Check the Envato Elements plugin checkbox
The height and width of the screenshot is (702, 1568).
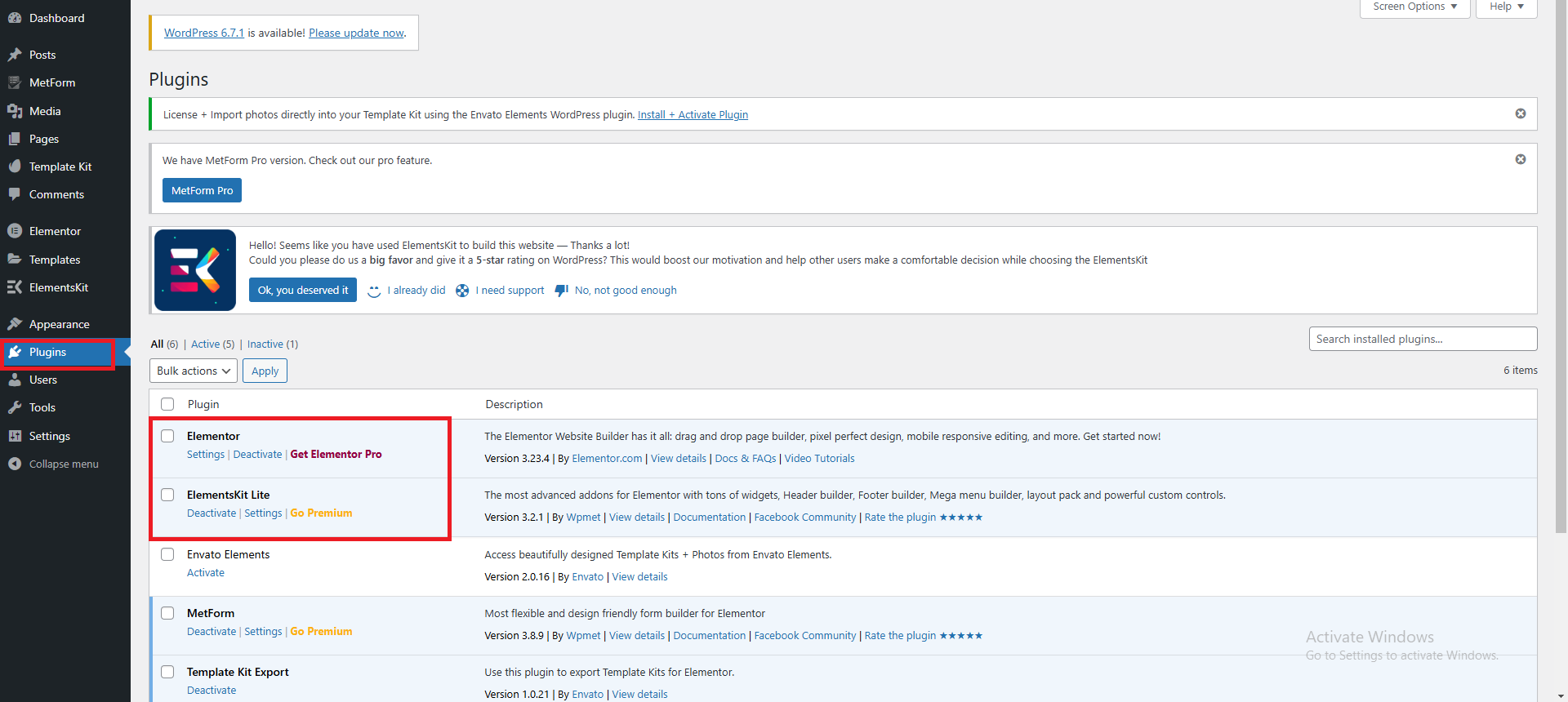pyautogui.click(x=167, y=554)
